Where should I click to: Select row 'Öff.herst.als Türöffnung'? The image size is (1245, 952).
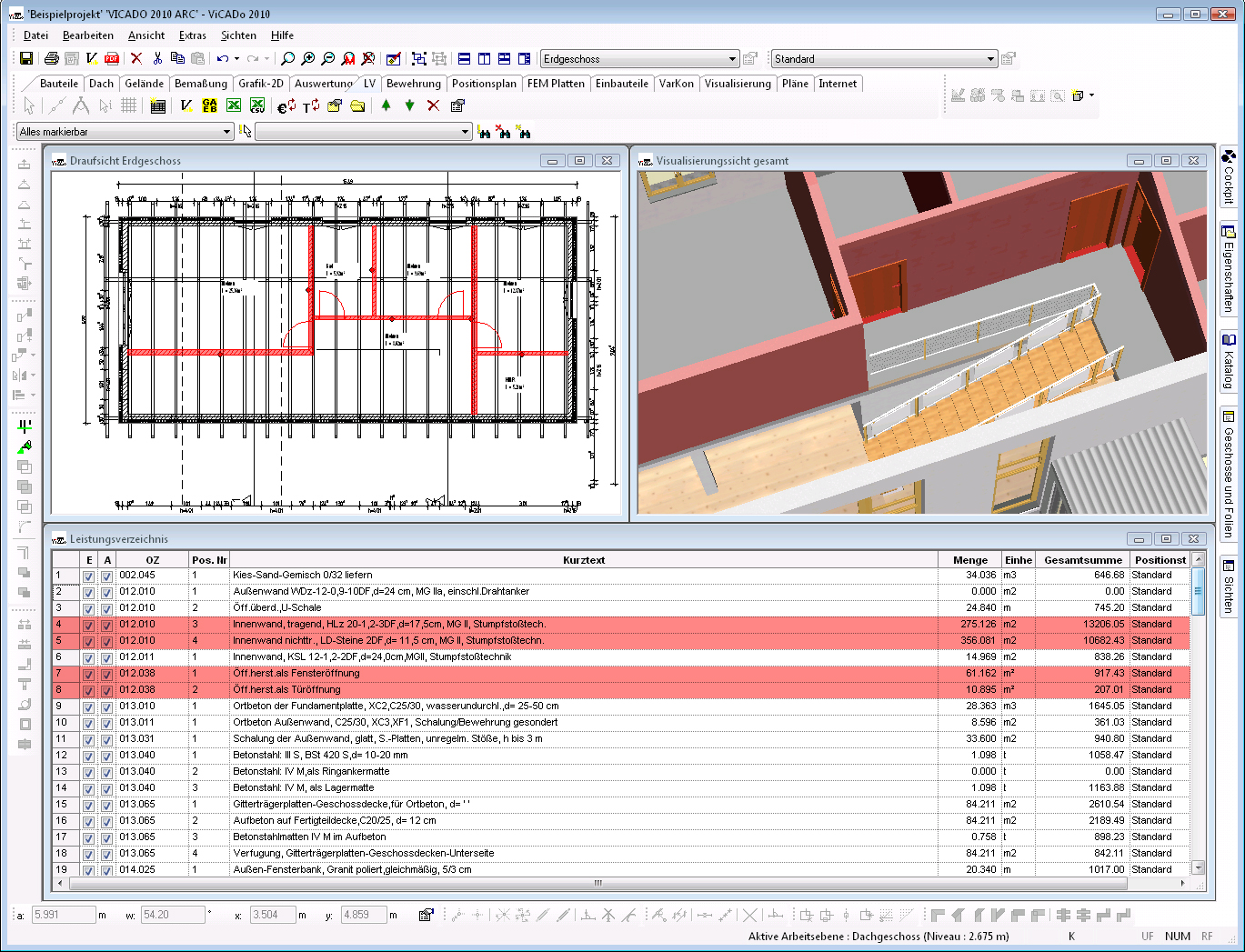(621, 690)
